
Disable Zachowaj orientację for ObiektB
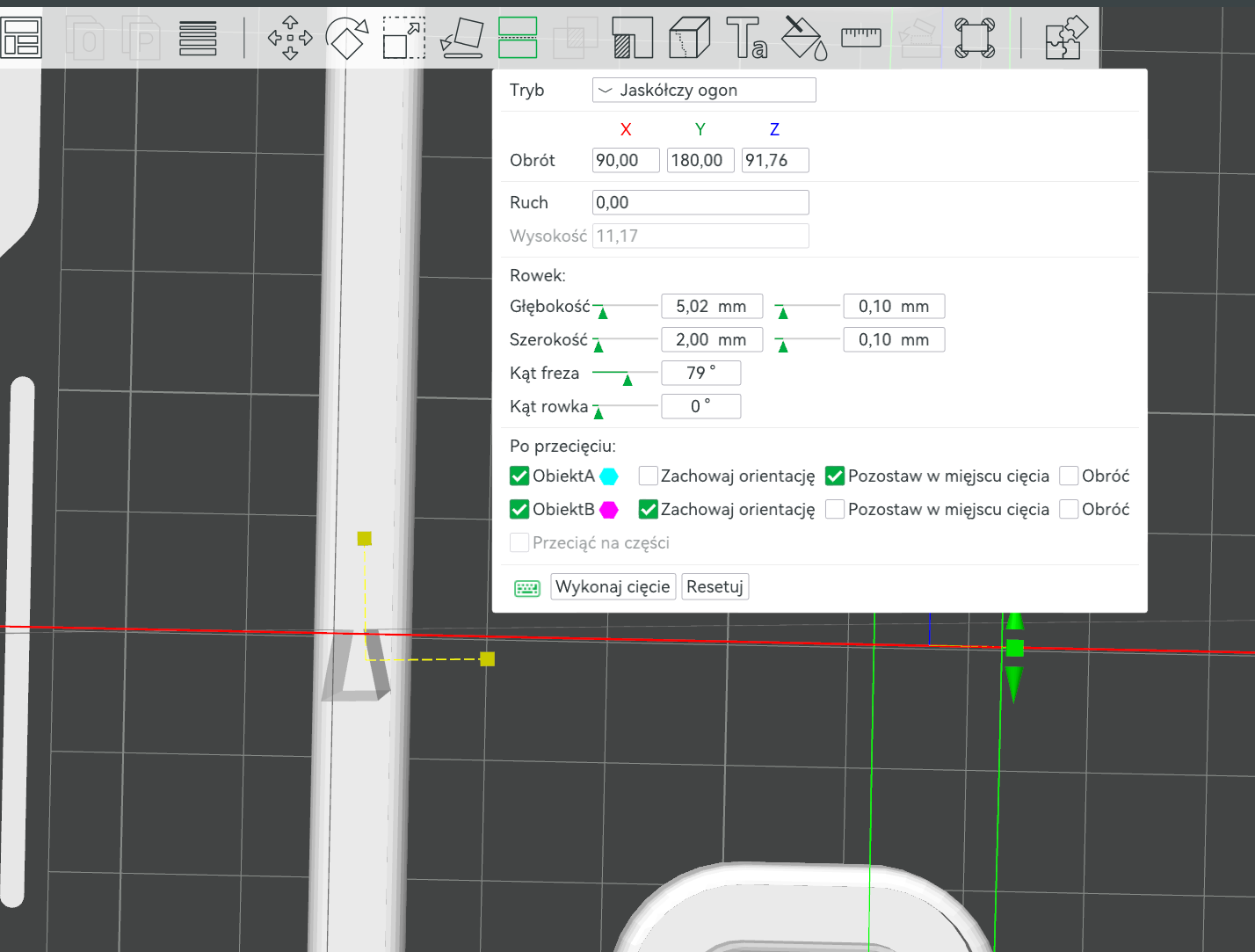pos(649,510)
